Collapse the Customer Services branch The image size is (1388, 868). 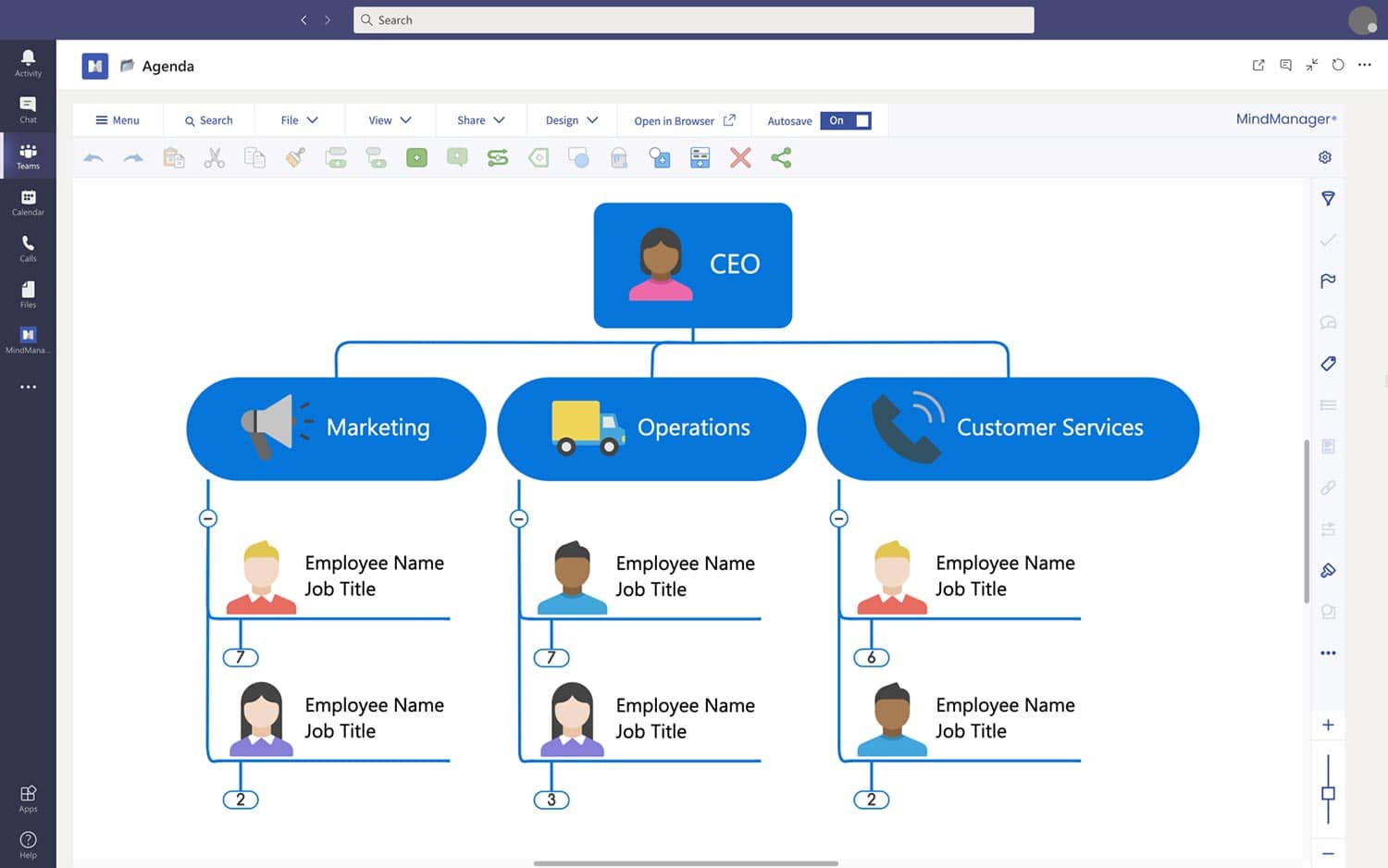click(838, 518)
